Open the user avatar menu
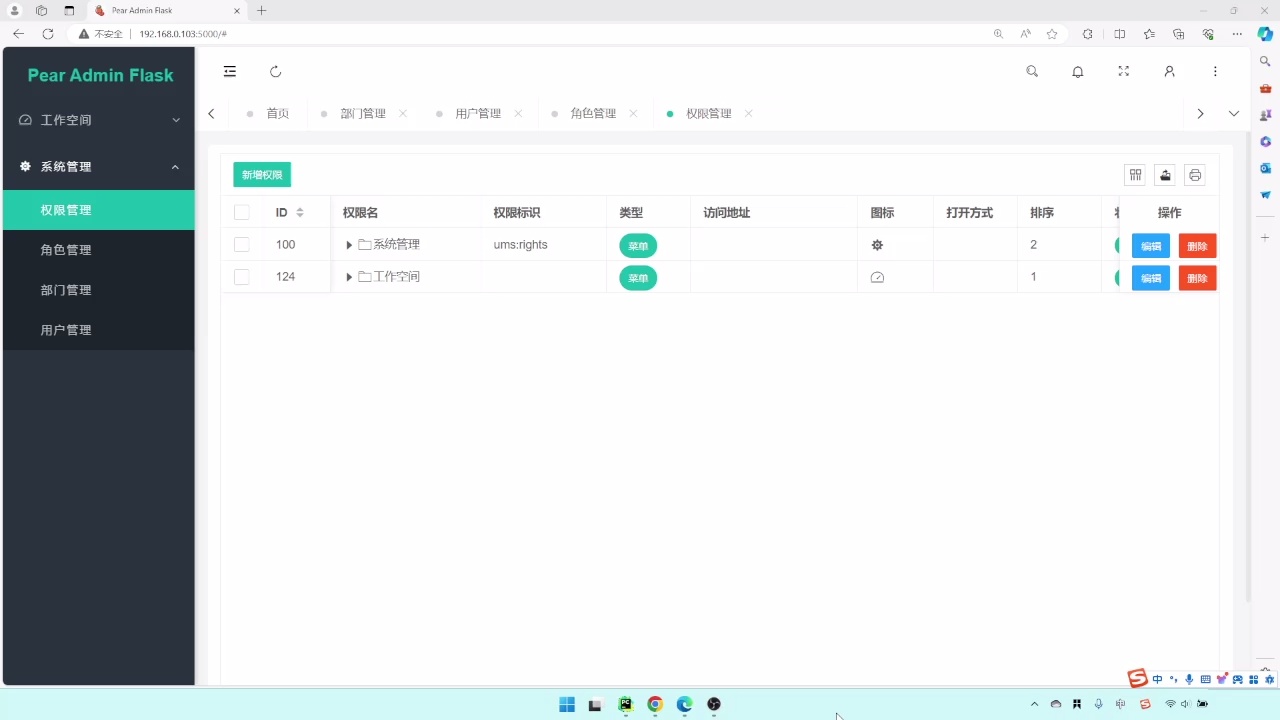 coord(1169,71)
